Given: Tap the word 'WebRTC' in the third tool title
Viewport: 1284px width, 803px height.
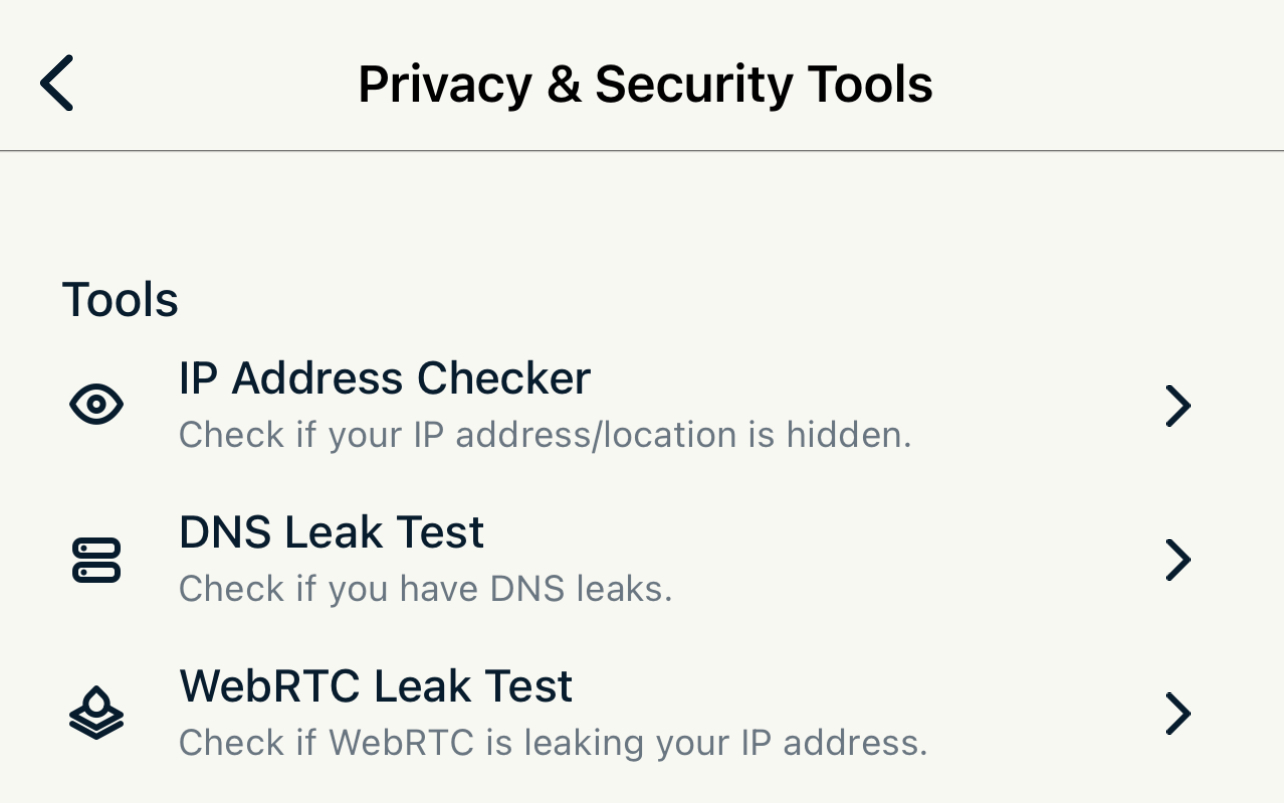Looking at the screenshot, I should (270, 686).
